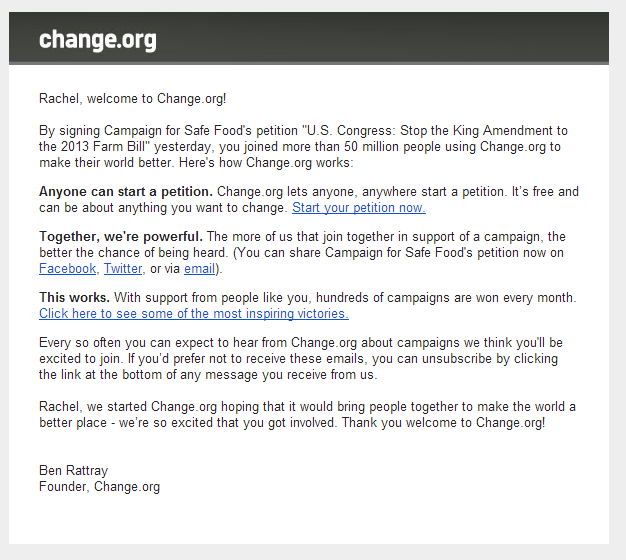Click the 'Rachel, welcome to Change.org!' greeting
The width and height of the screenshot is (626, 560).
tap(133, 99)
